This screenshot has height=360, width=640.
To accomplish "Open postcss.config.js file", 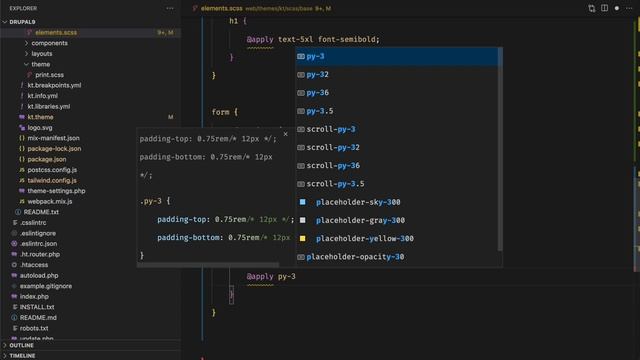I will (52, 170).
